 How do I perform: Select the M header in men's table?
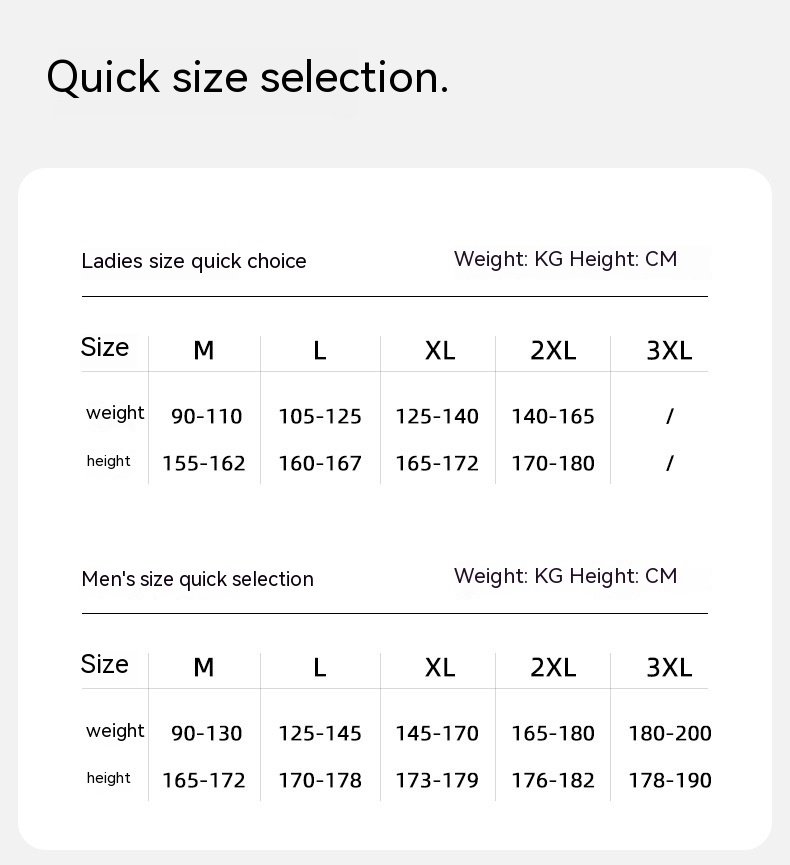click(x=204, y=668)
